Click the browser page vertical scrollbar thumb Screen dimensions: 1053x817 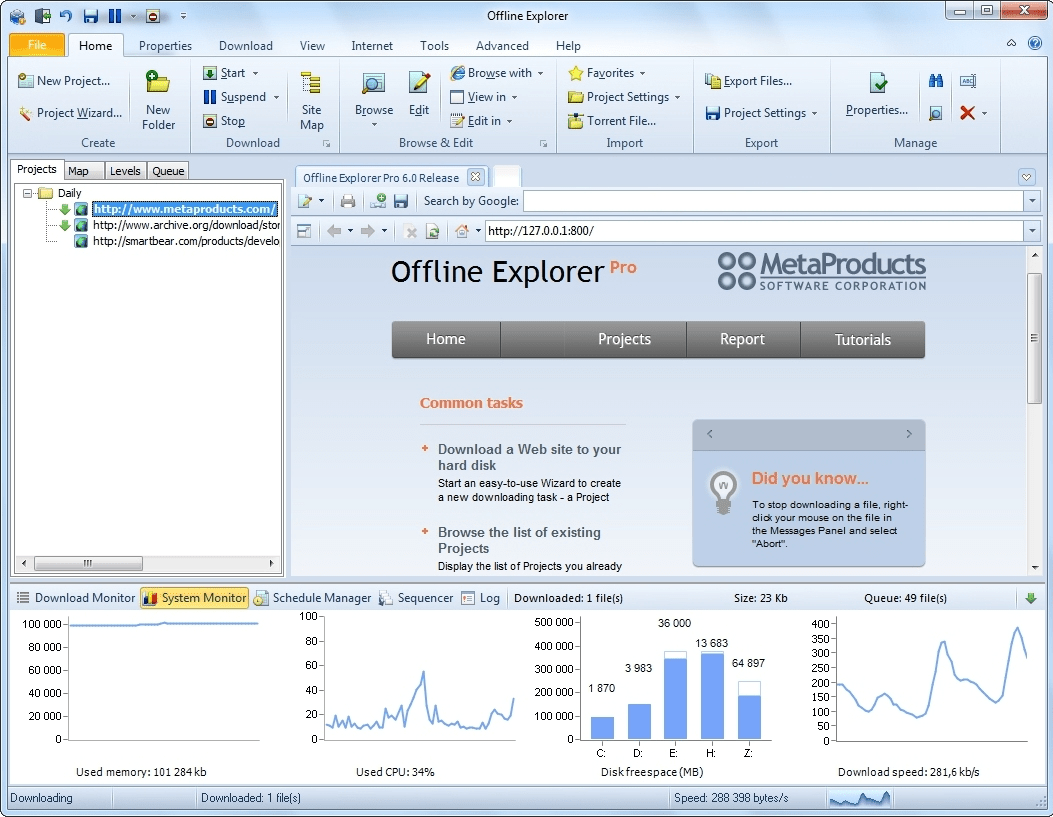tap(1034, 338)
